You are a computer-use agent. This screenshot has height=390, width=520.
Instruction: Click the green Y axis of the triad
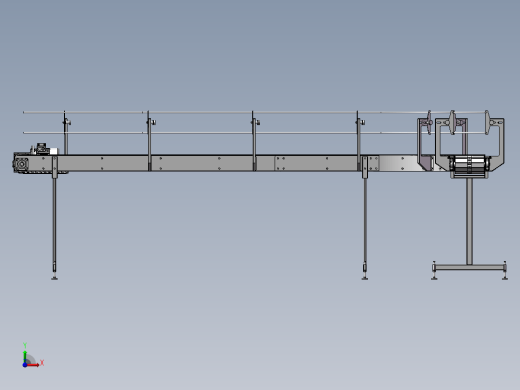[x=25, y=357]
